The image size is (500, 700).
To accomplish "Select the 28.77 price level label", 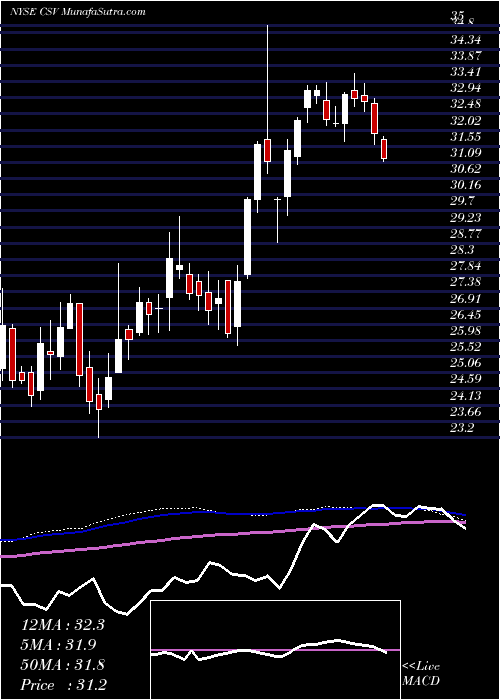I will (465, 233).
